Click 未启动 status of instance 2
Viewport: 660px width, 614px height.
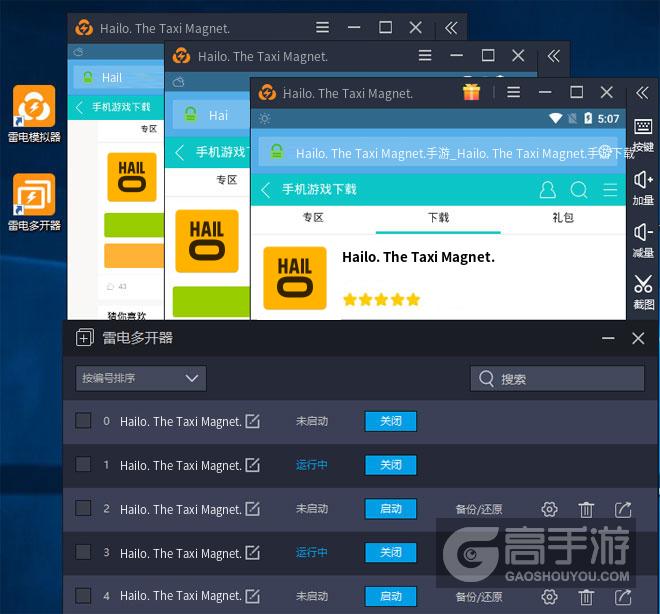click(x=311, y=509)
